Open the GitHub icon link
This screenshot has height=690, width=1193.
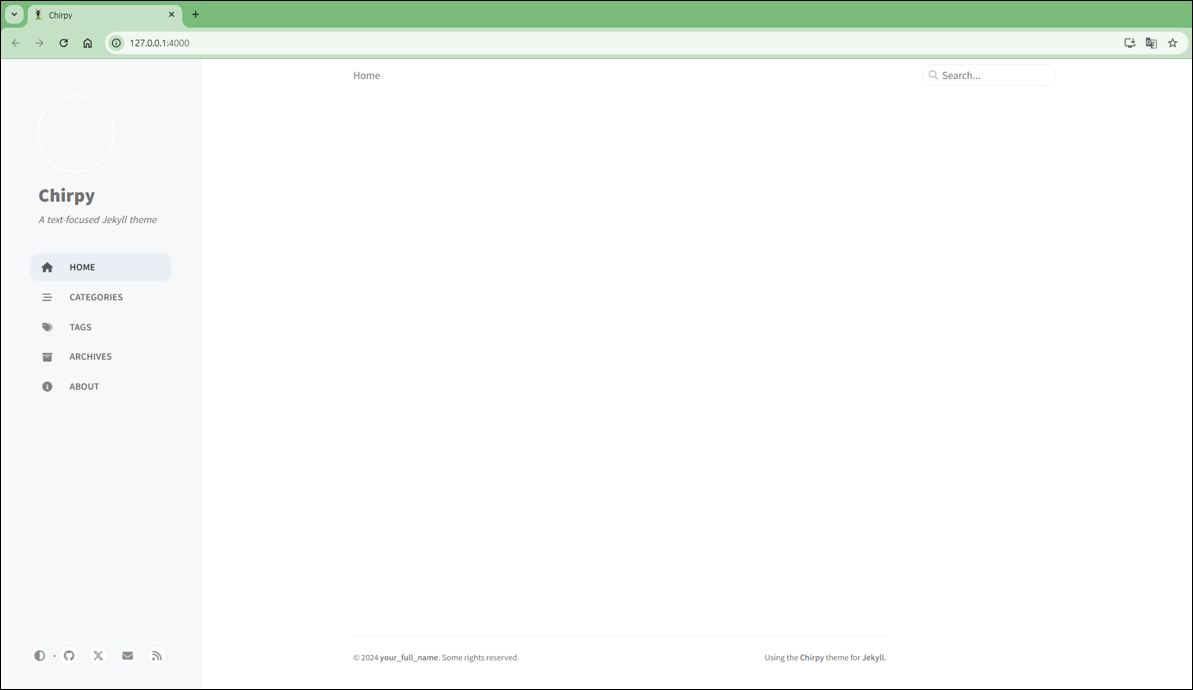(69, 656)
